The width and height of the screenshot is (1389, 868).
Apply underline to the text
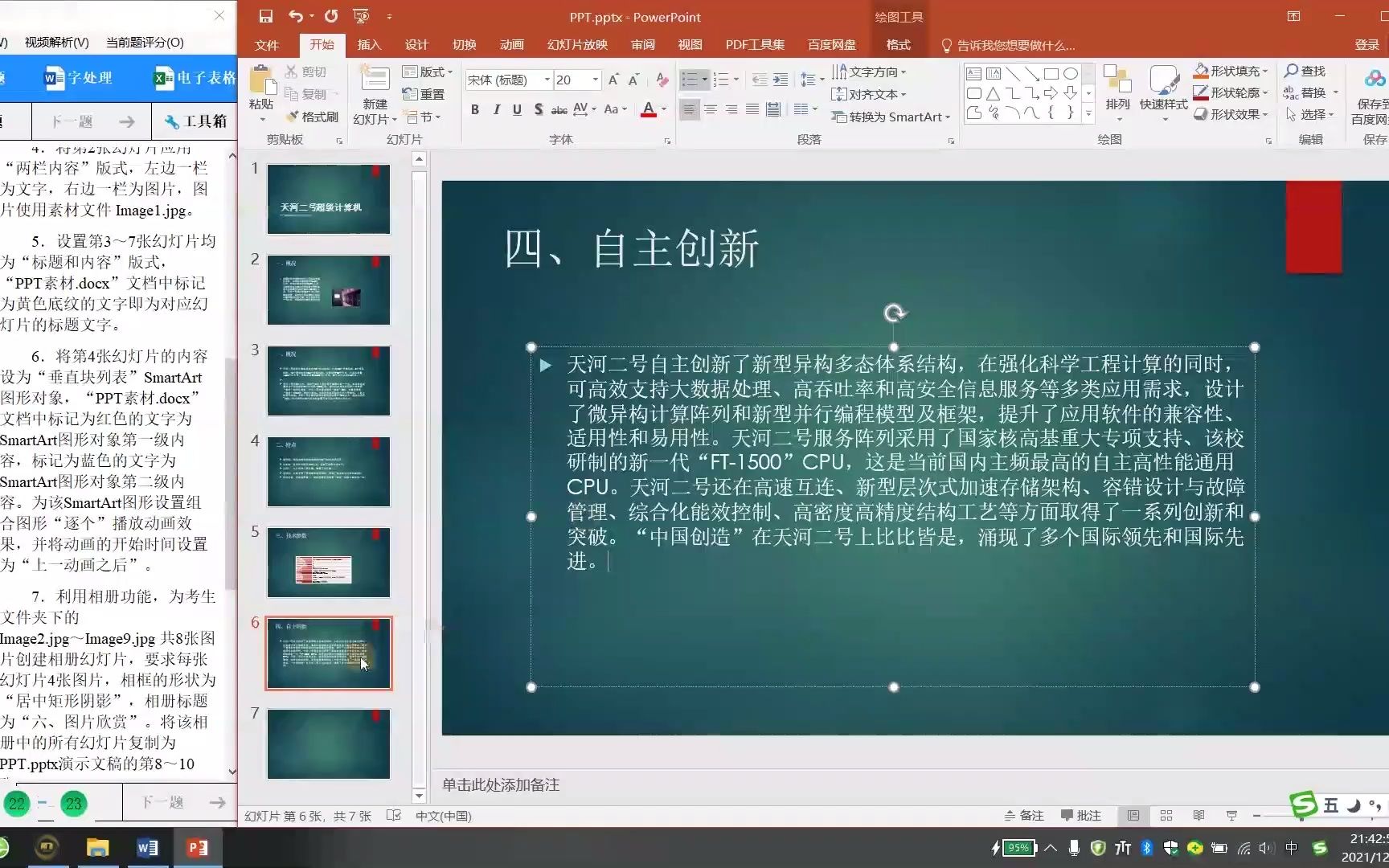coord(517,109)
